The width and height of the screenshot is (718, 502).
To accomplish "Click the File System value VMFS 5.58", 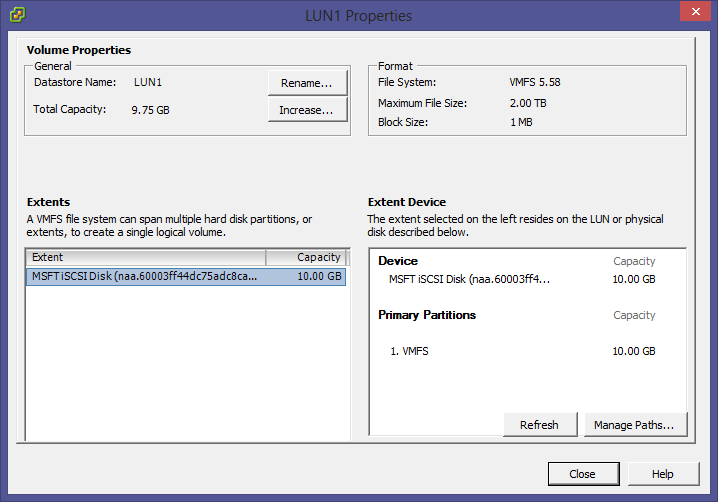I will (535, 82).
